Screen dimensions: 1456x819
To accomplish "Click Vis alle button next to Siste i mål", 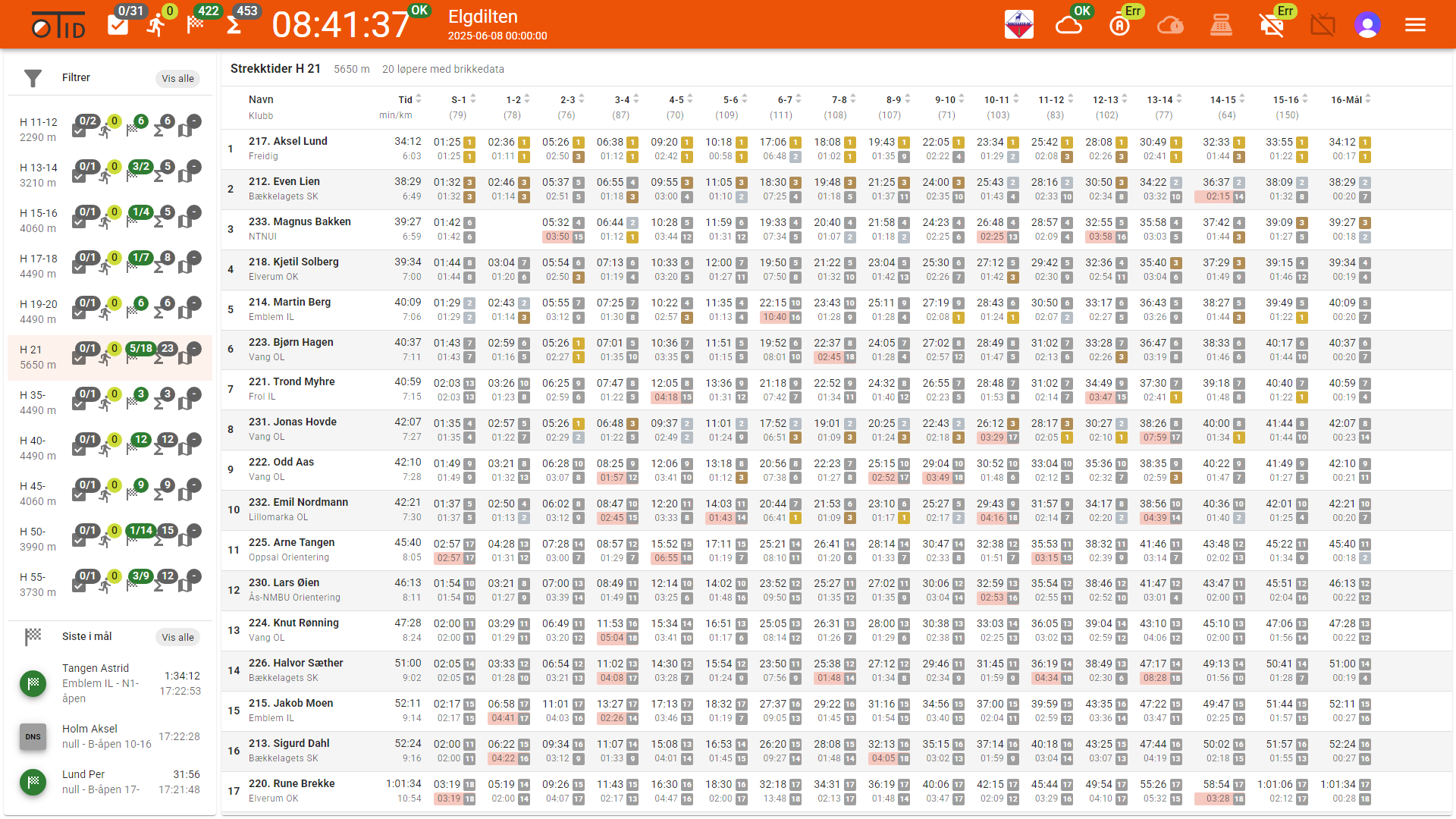I will (x=177, y=637).
